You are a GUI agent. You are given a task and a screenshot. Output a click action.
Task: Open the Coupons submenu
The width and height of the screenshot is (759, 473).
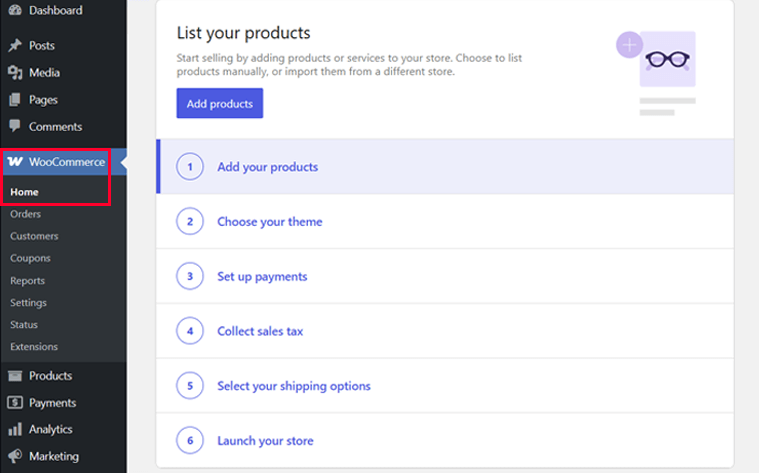30,259
